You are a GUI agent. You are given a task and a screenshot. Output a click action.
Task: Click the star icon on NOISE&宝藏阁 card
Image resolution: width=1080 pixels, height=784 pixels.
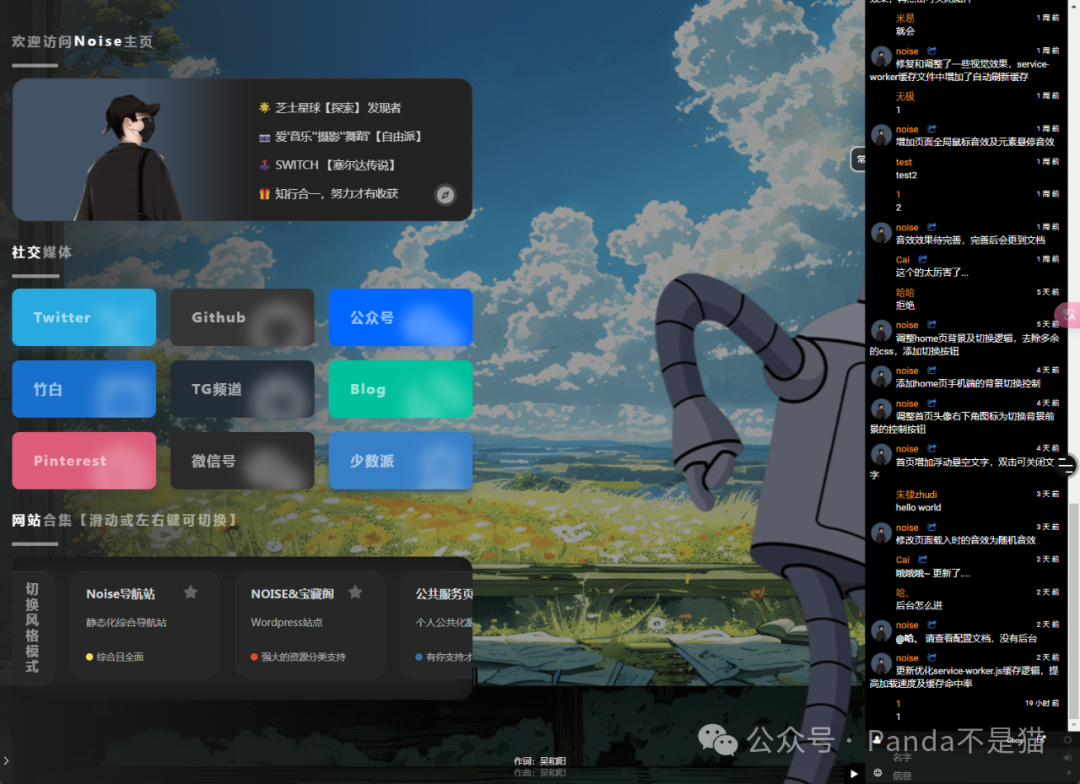click(x=355, y=592)
